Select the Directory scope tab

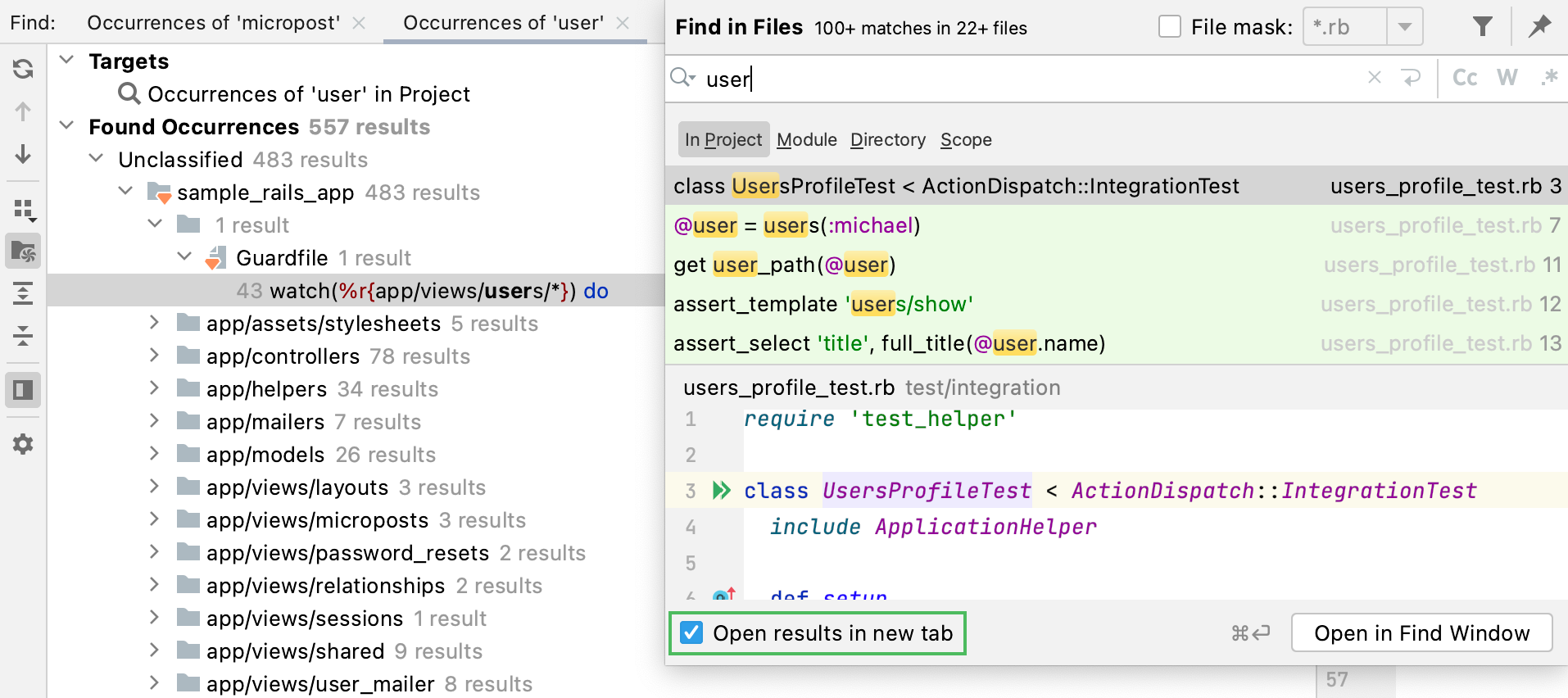point(887,140)
